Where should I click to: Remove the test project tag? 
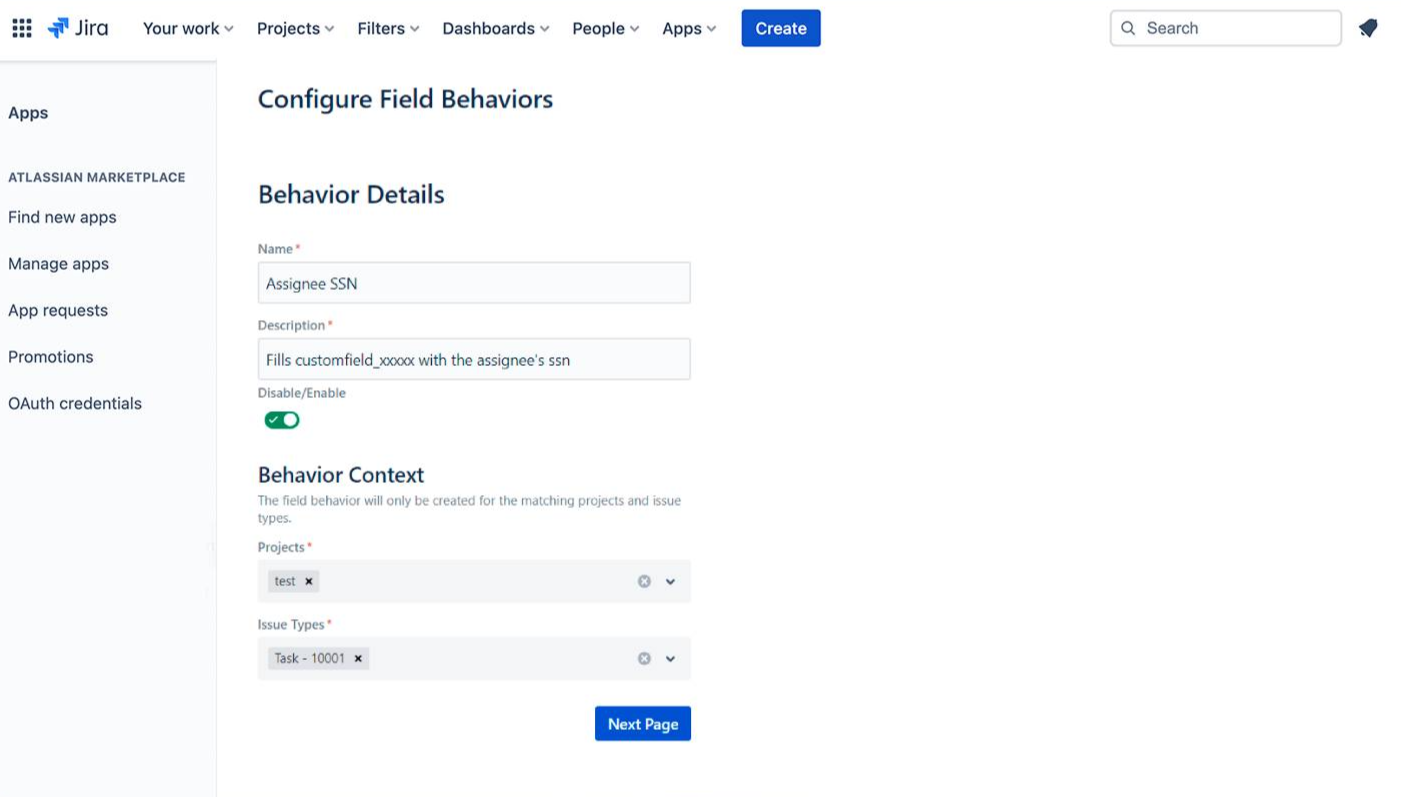tap(309, 581)
